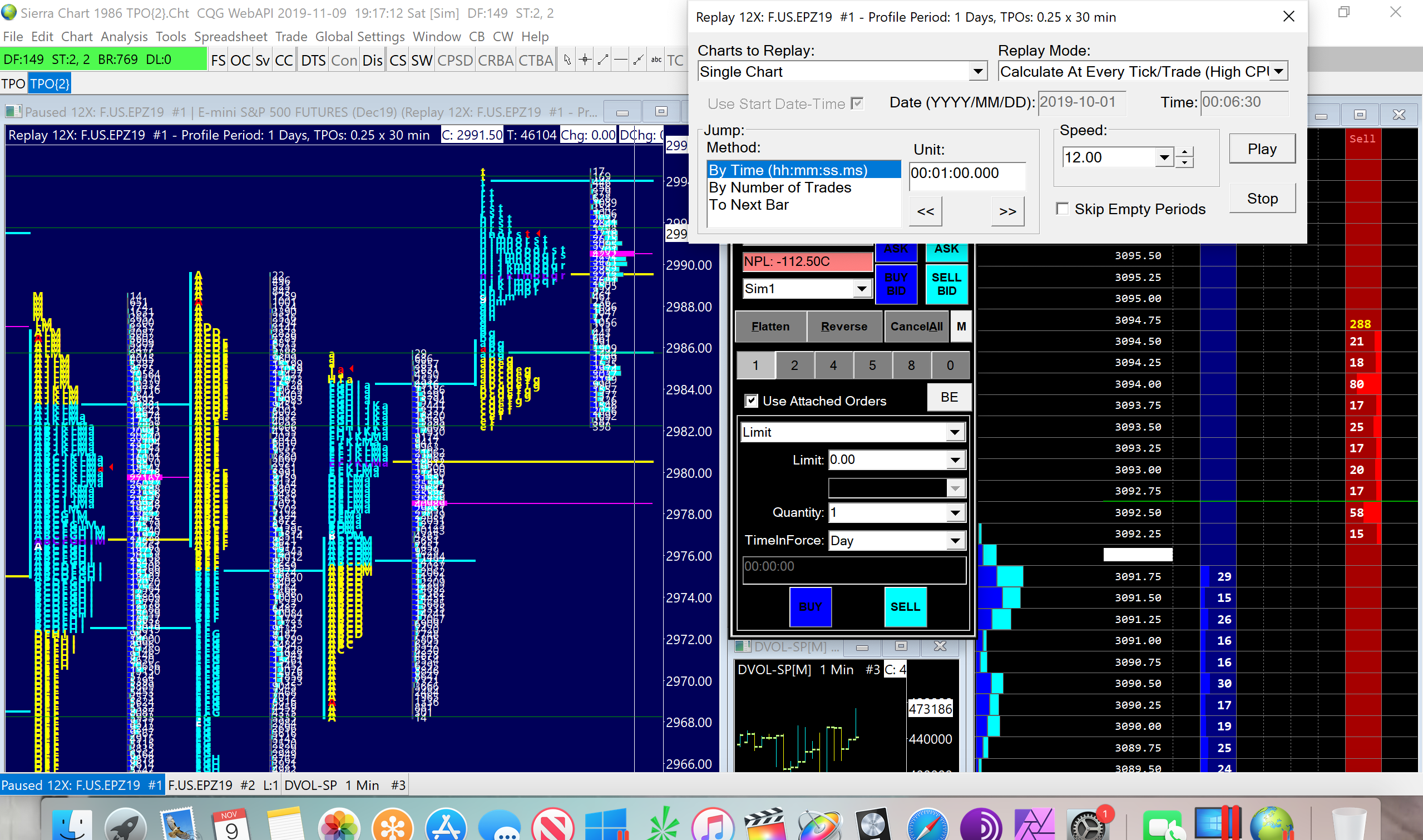The image size is (1423, 840).
Task: Open the Replay Mode dropdown
Action: pos(1279,72)
